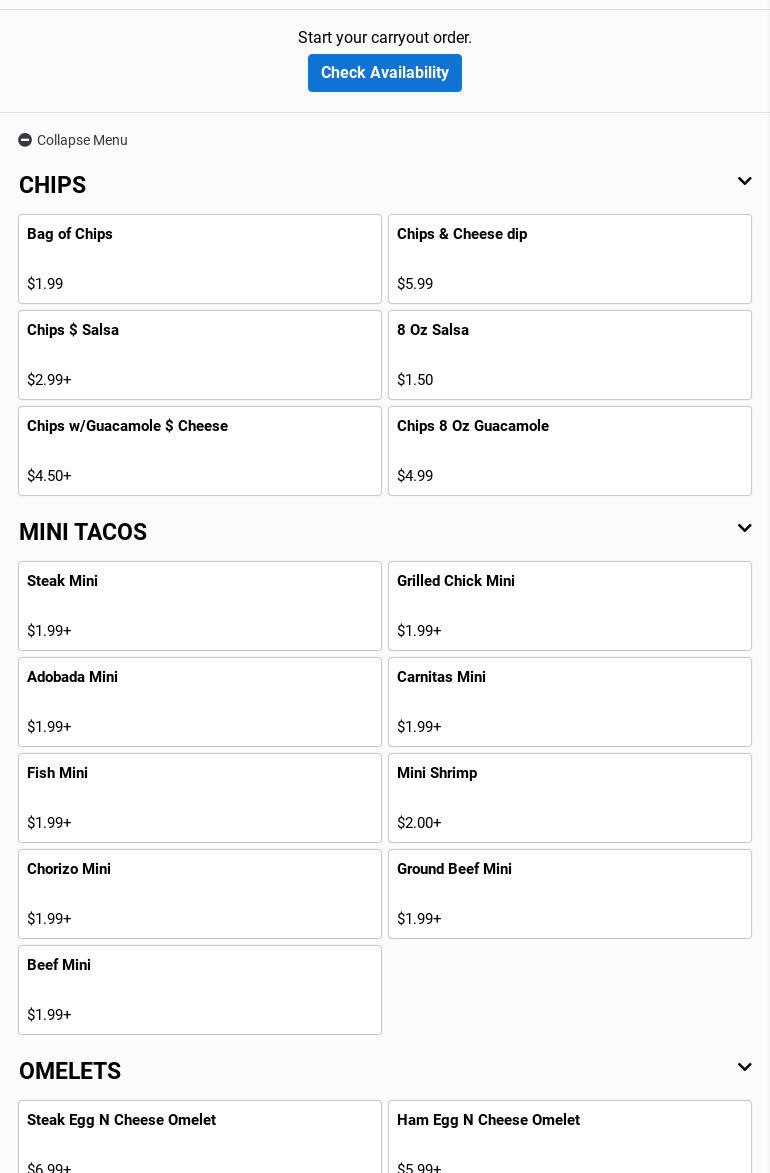Collapse the OMELETS section chevron
Screen dimensions: 770x1173
[744, 1068]
